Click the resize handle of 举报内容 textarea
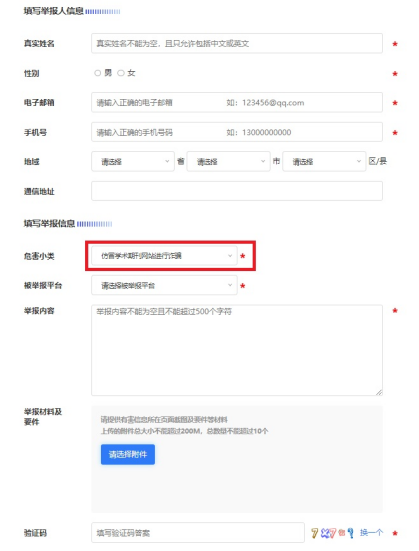 (x=379, y=392)
